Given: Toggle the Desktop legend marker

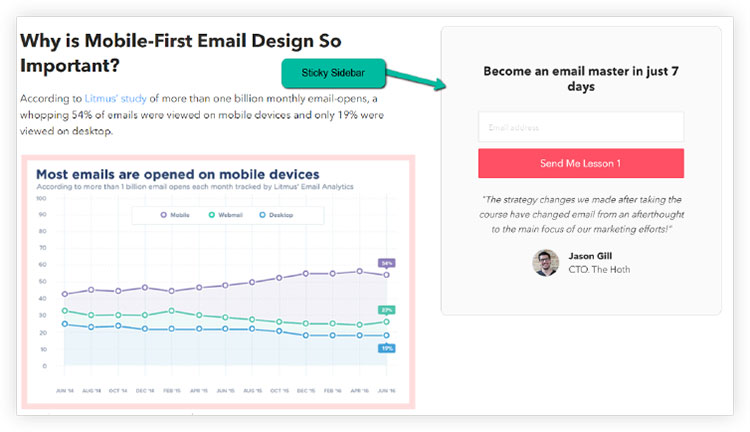Looking at the screenshot, I should pyautogui.click(x=262, y=215).
